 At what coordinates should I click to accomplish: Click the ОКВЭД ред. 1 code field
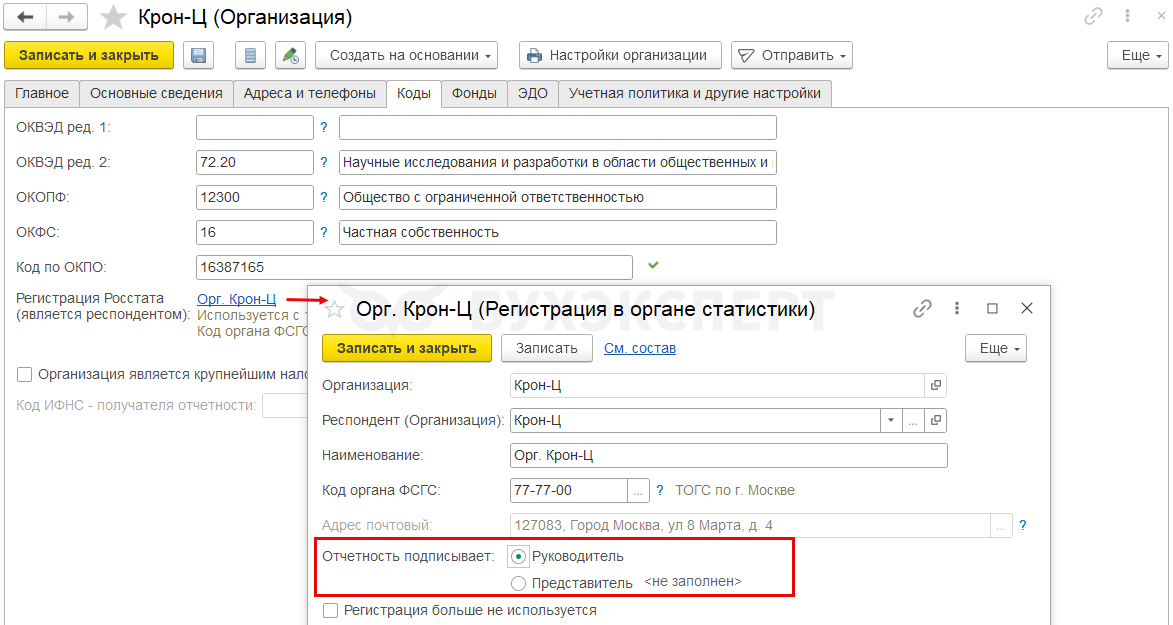254,127
